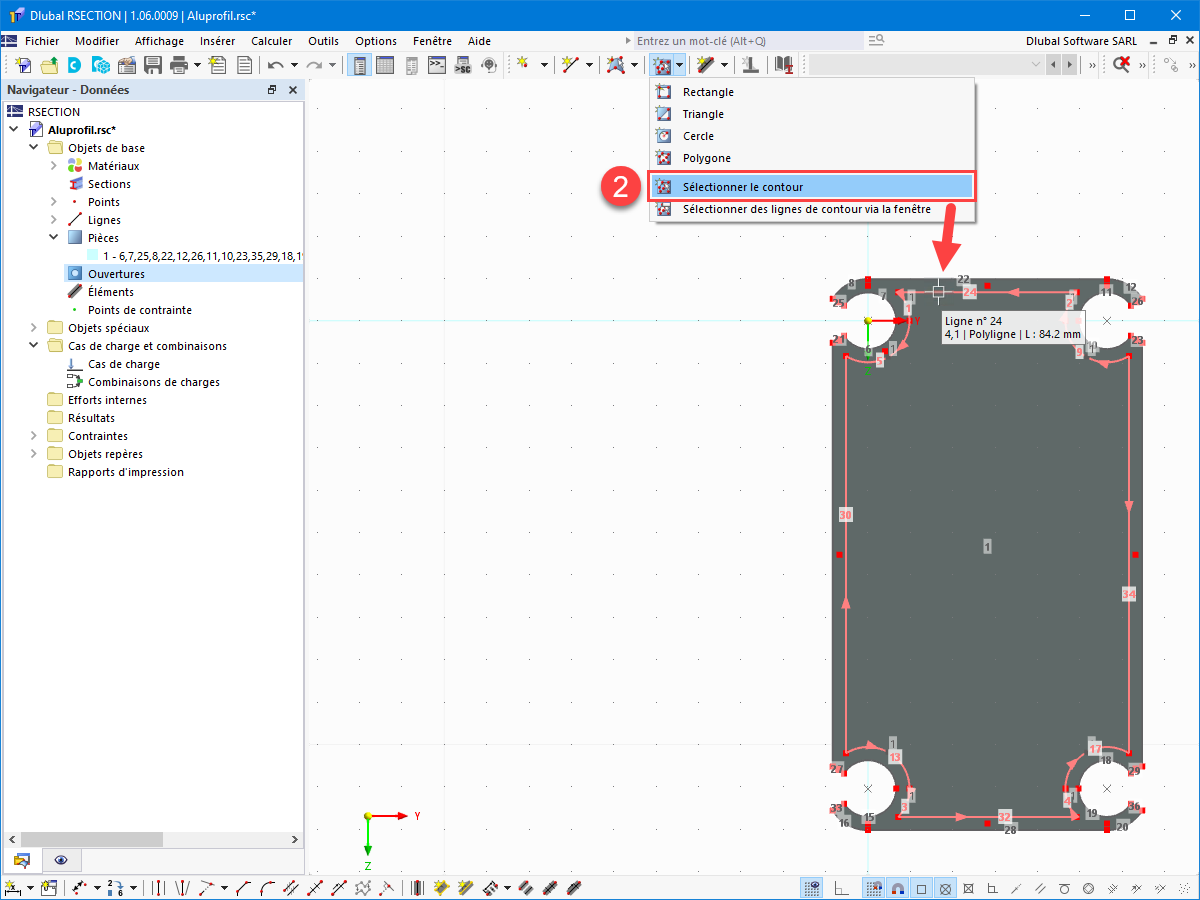Choose Triangle from the dropdown menu
1200x900 pixels.
[x=811, y=114]
